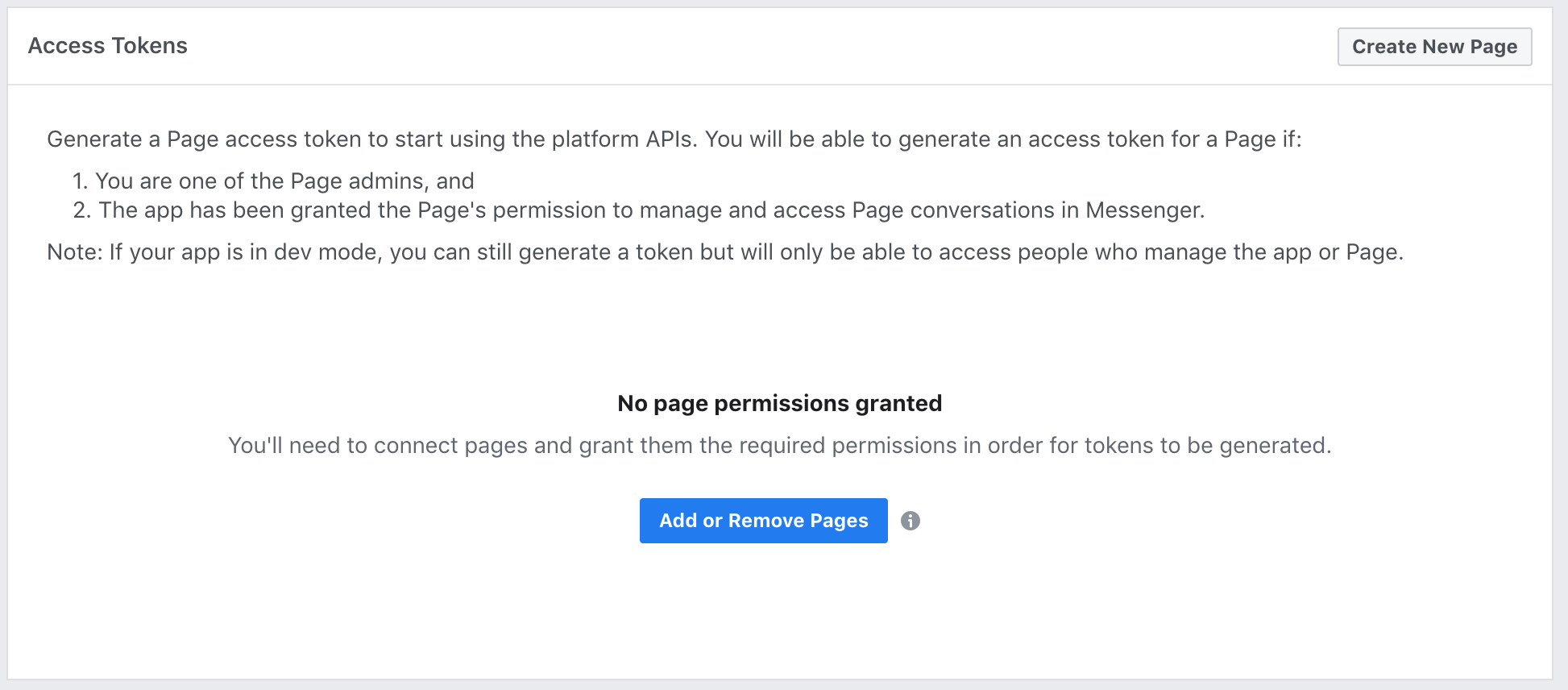
Task: Click the second requirement about Page's permission
Action: point(651,210)
